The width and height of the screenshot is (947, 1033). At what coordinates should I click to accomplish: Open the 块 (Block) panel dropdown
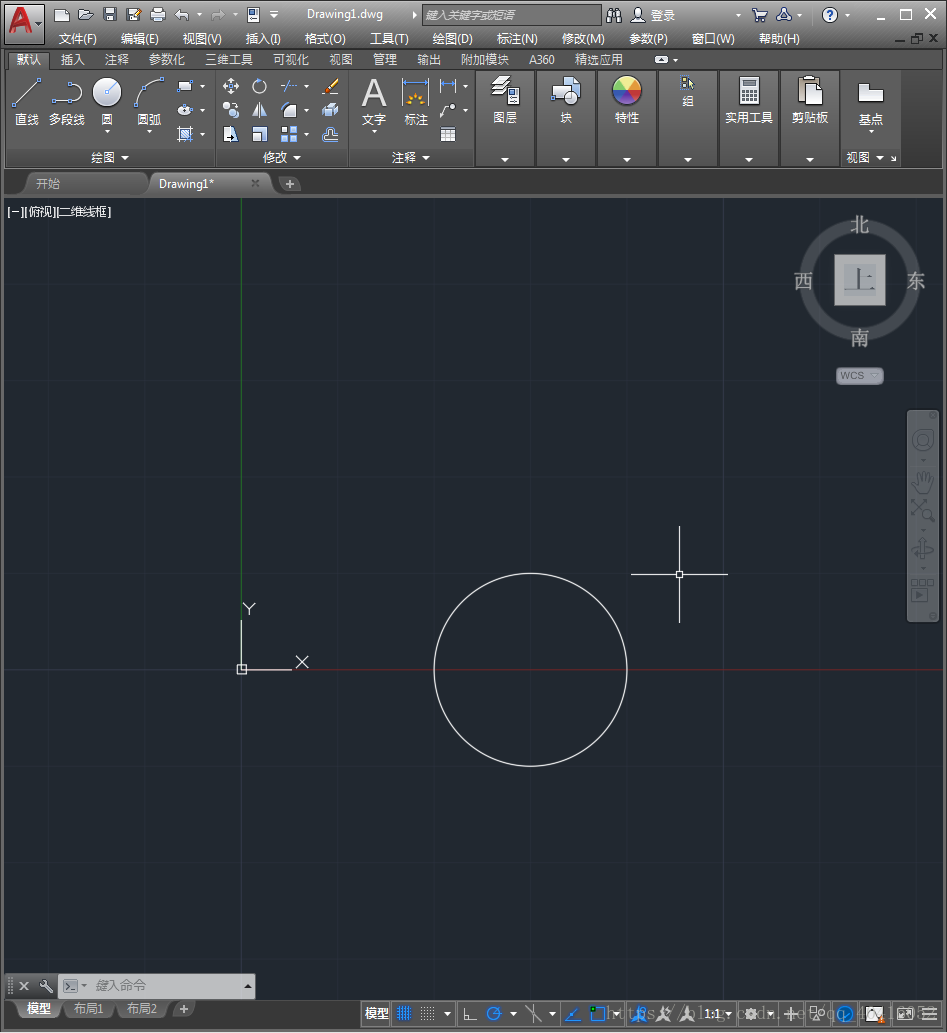coord(565,159)
